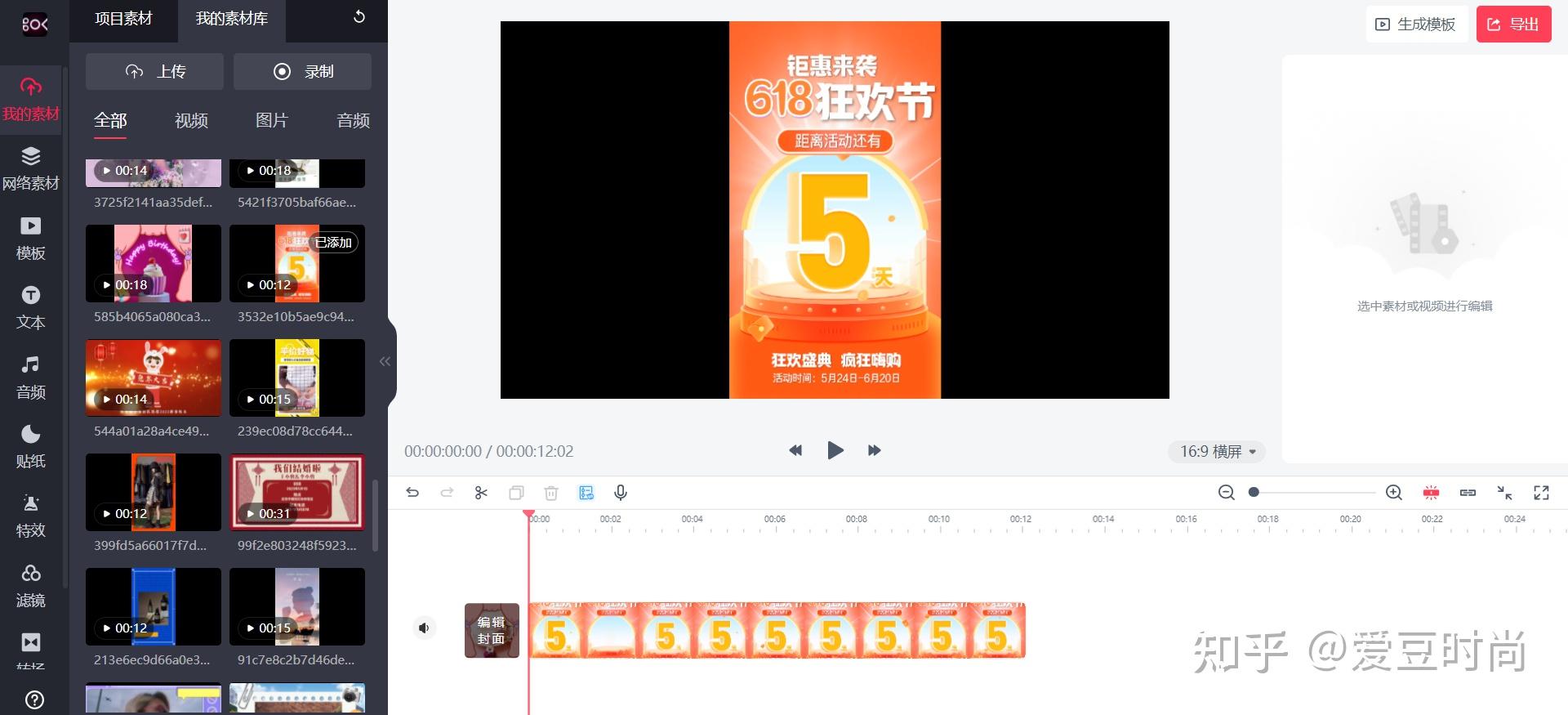Select the 视频 filter tab
Screen dimensions: 1568x715
click(191, 121)
